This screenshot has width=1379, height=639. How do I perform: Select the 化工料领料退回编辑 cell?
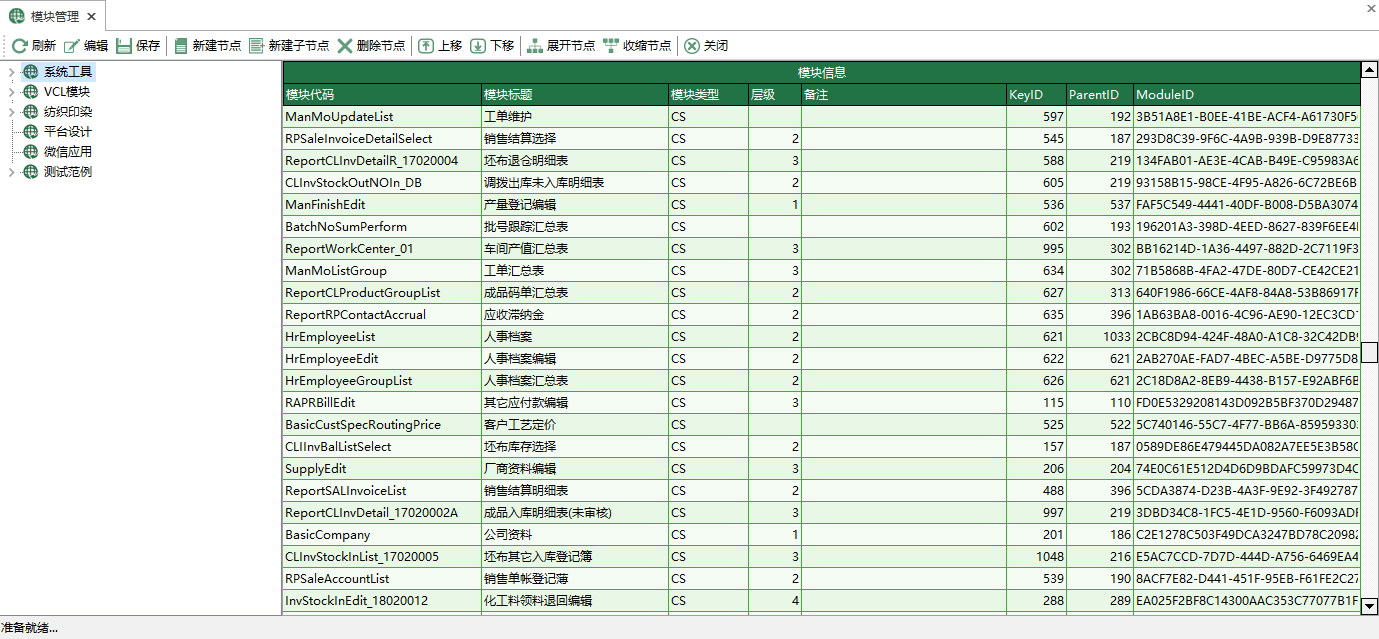pyautogui.click(x=575, y=601)
